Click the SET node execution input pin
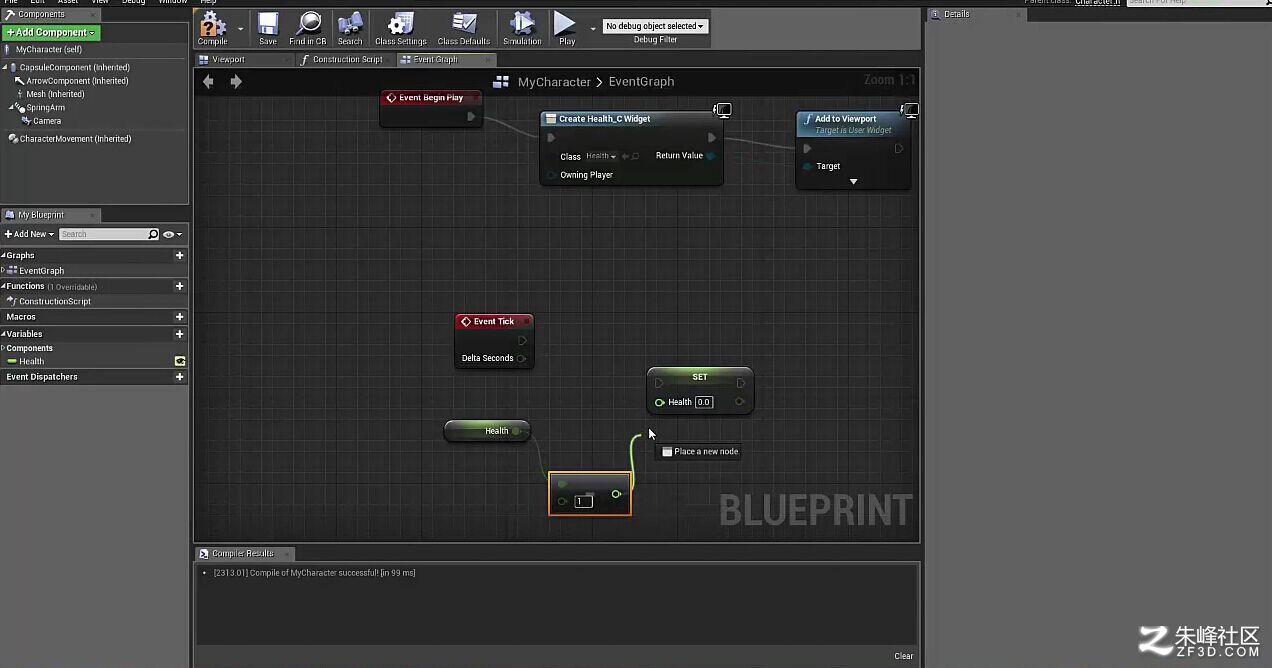The width and height of the screenshot is (1272, 668). tap(659, 382)
